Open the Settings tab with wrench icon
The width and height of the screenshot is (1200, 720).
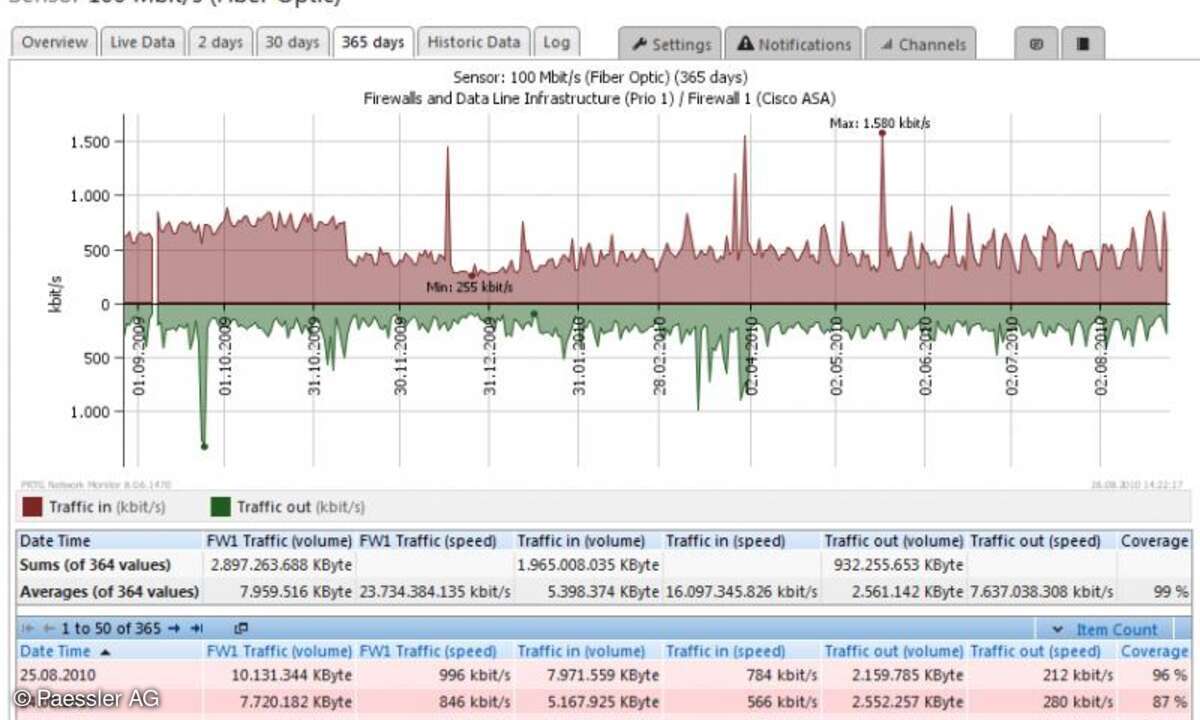click(x=670, y=44)
